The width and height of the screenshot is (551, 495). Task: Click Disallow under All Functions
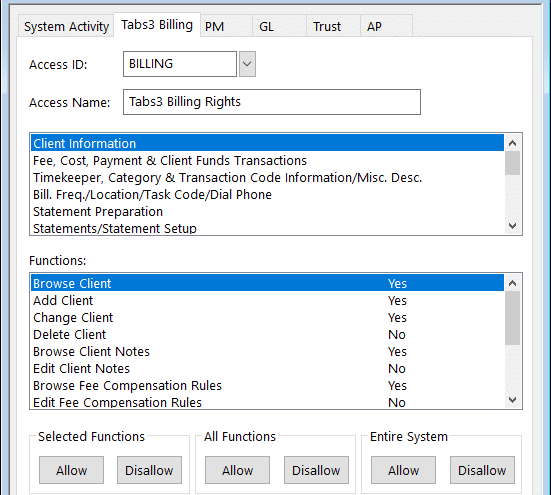(x=316, y=470)
